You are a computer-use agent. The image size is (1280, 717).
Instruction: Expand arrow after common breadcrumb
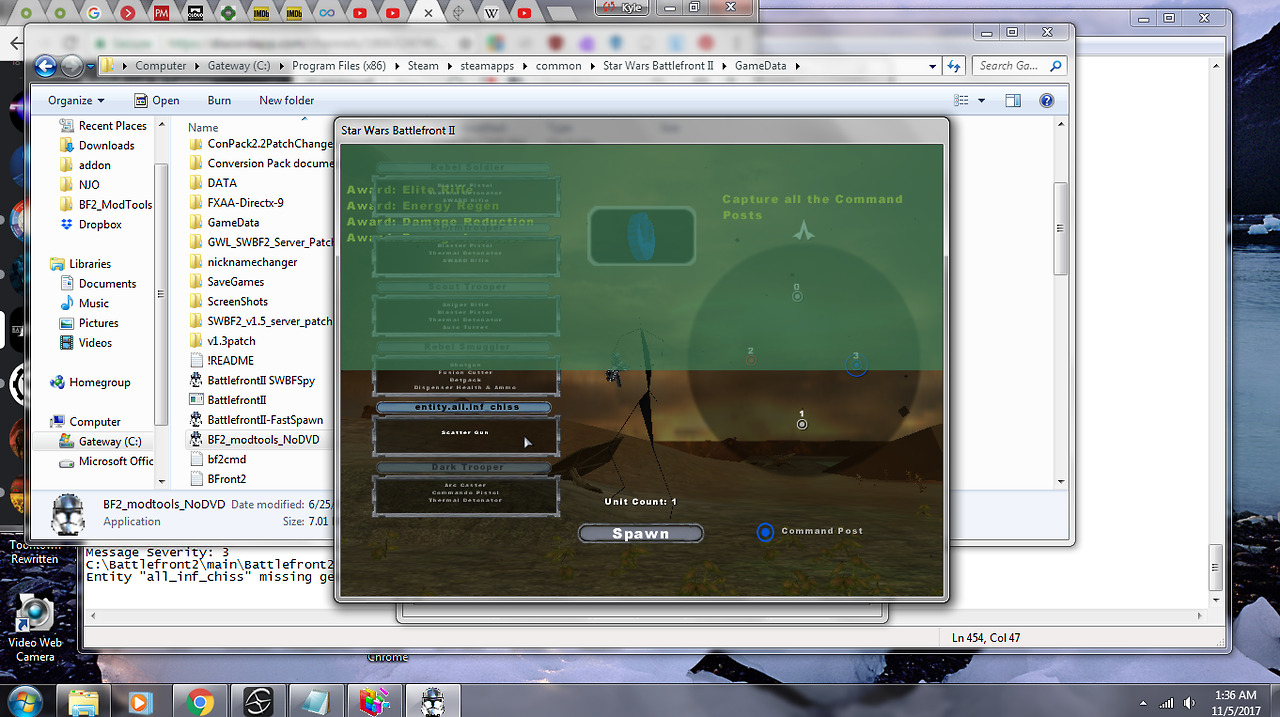click(x=590, y=66)
